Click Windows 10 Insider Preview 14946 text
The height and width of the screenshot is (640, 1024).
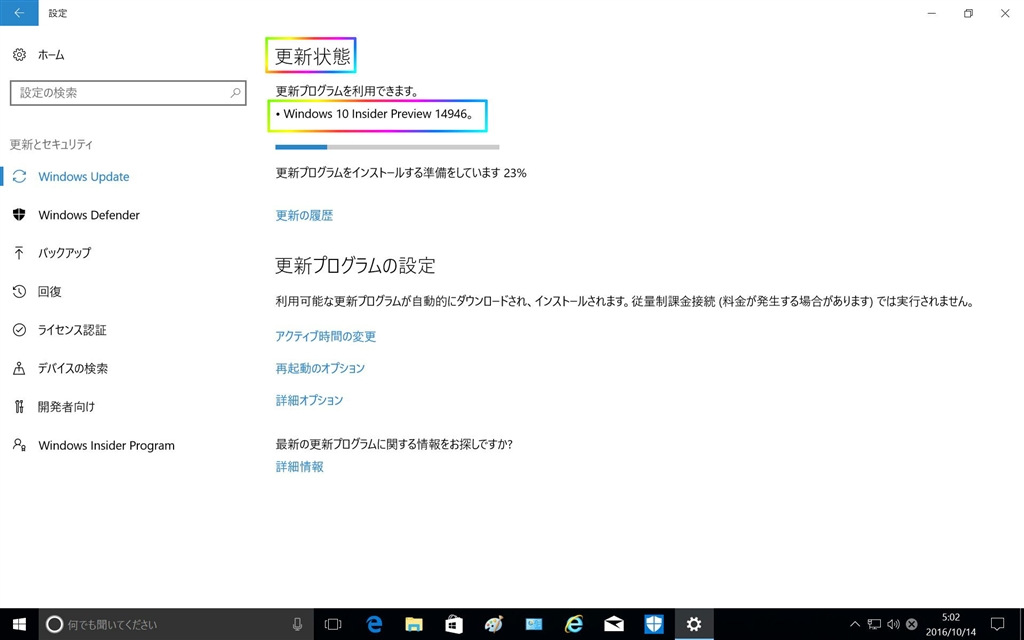pos(377,115)
